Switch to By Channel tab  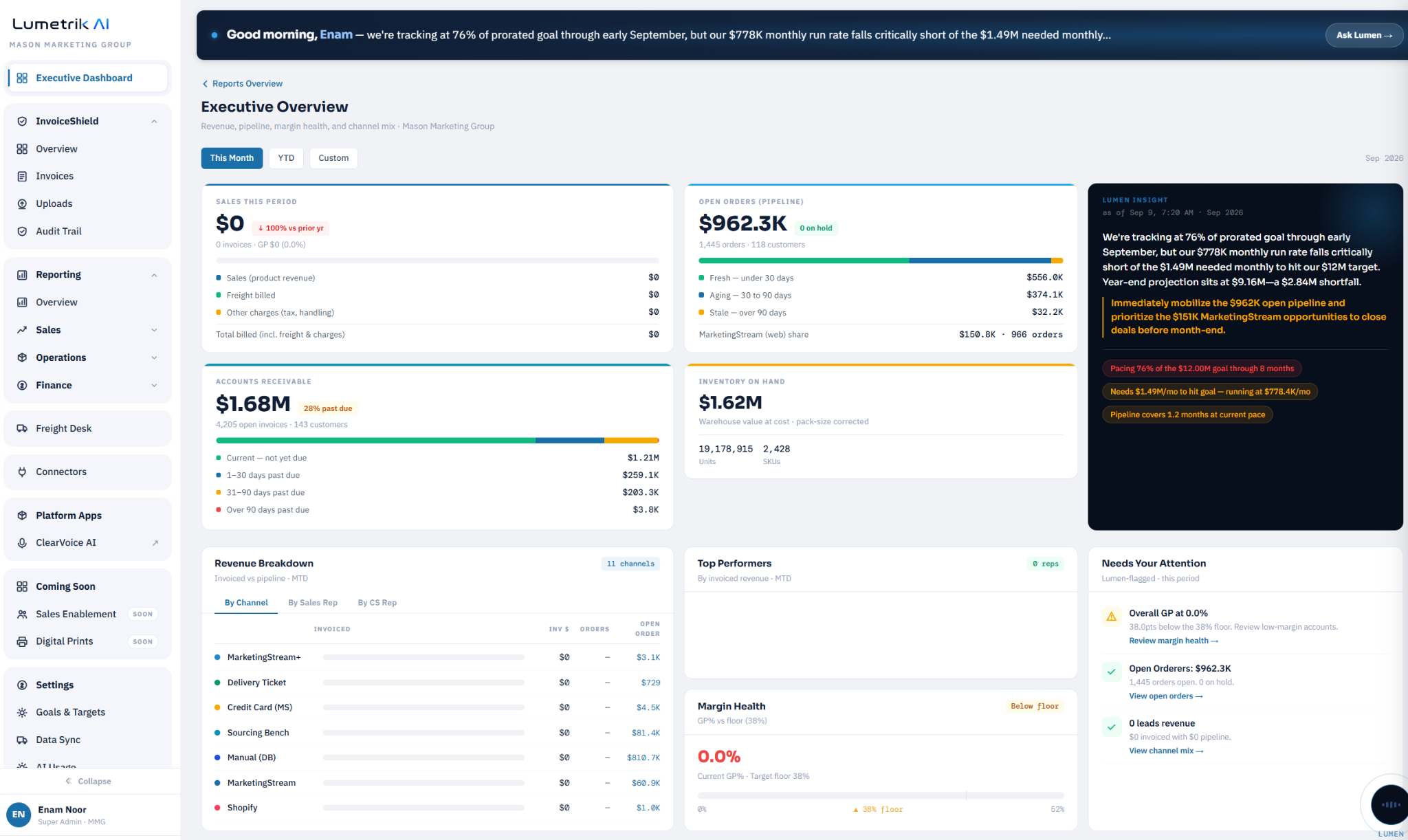[246, 603]
